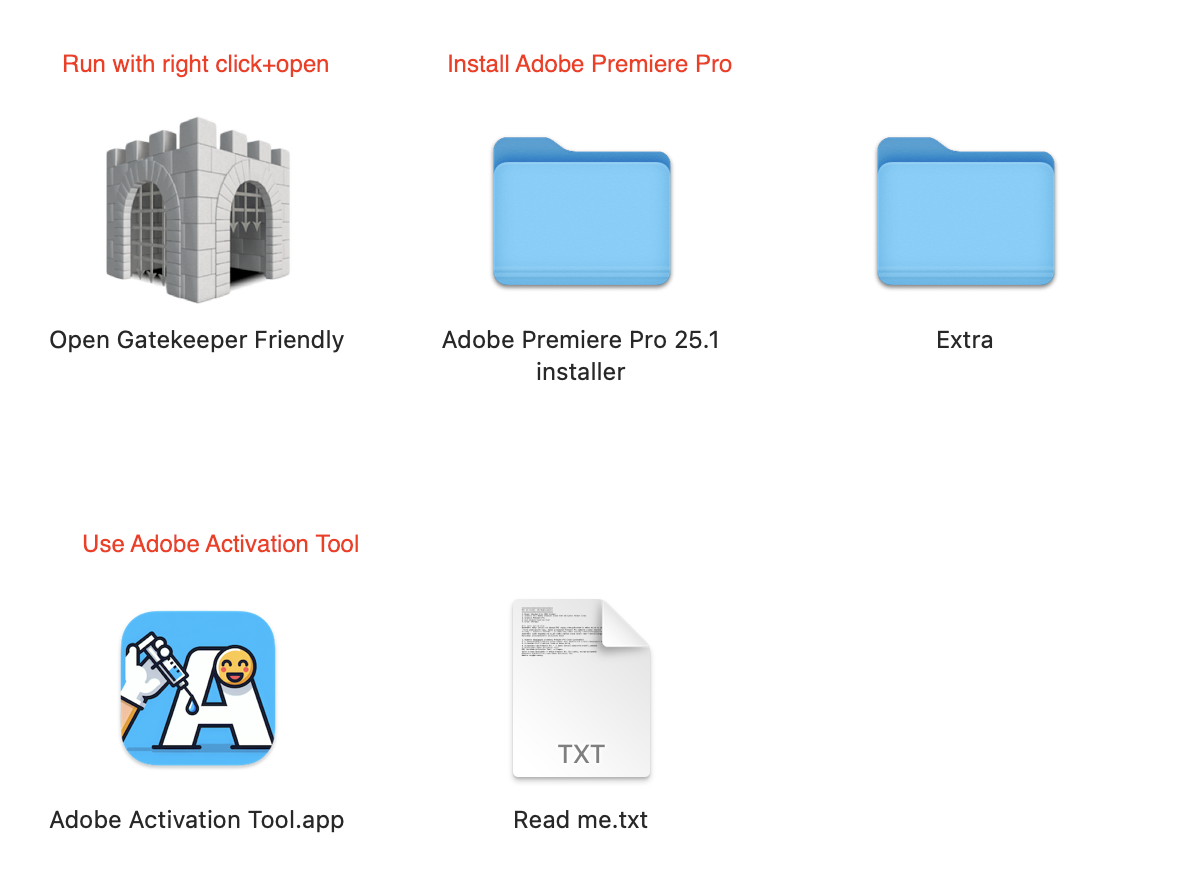Click the red "Use Adobe Activation Tool" text

221,544
